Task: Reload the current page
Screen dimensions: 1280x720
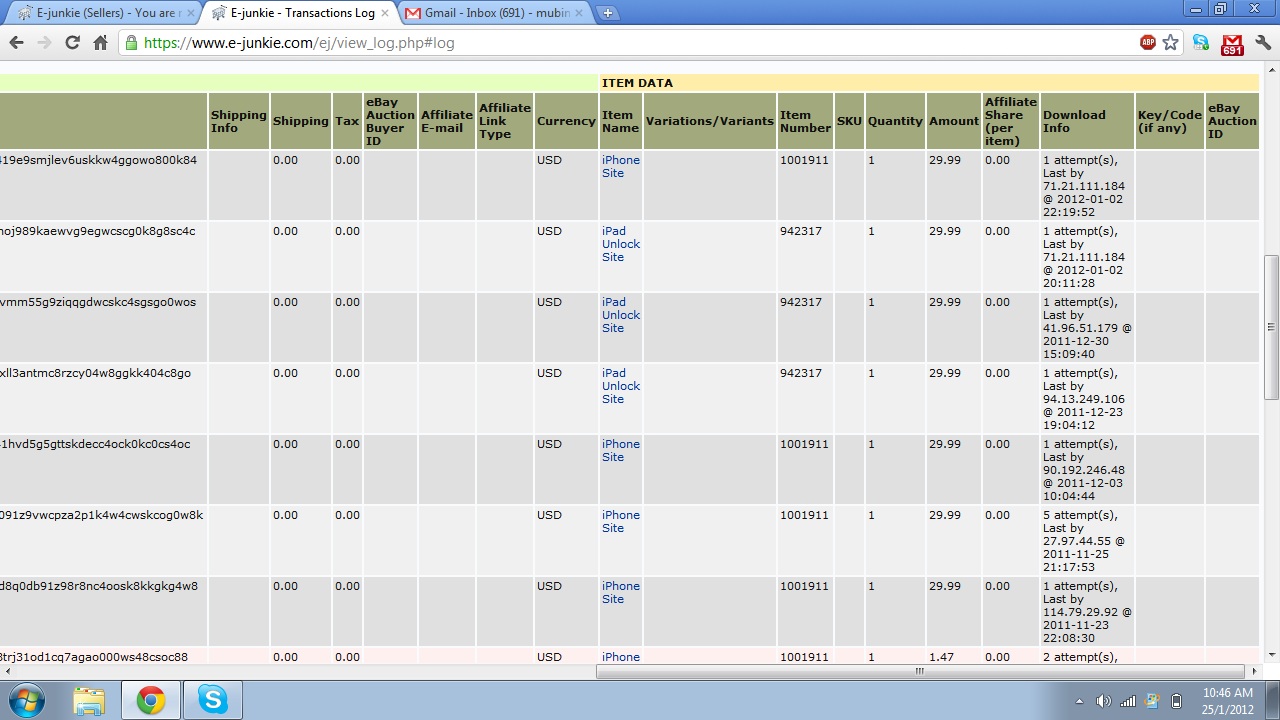Action: coord(72,43)
